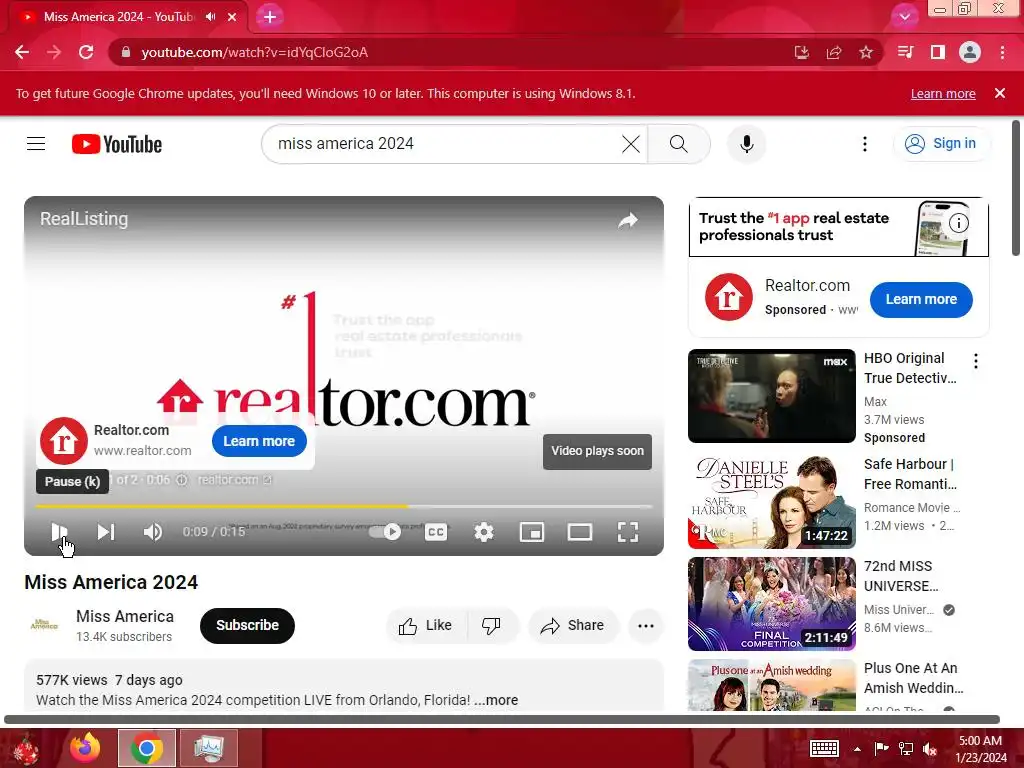Screen dimensions: 1024x768
Task: Open the tab search dropdown arrow
Action: click(x=904, y=17)
